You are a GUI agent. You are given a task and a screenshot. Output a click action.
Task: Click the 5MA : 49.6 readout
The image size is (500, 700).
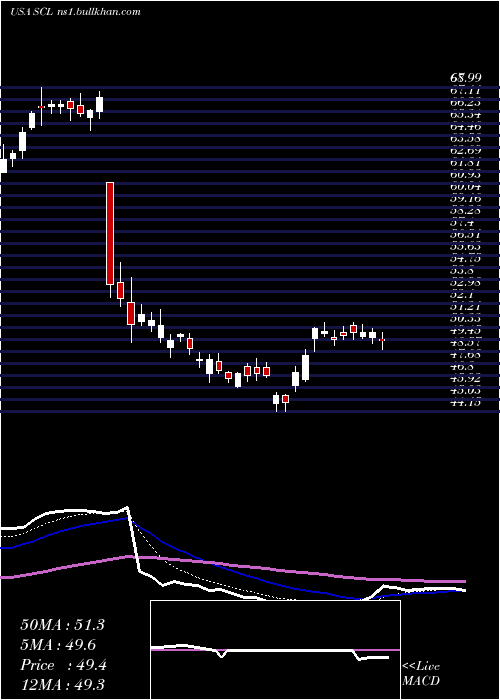click(58, 645)
